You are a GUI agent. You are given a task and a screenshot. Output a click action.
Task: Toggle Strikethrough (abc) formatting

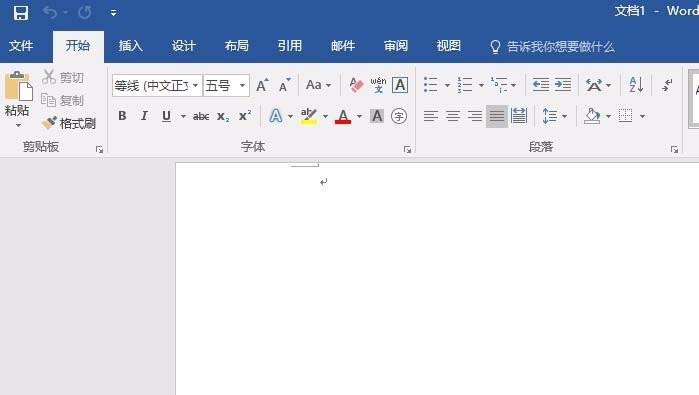(201, 116)
